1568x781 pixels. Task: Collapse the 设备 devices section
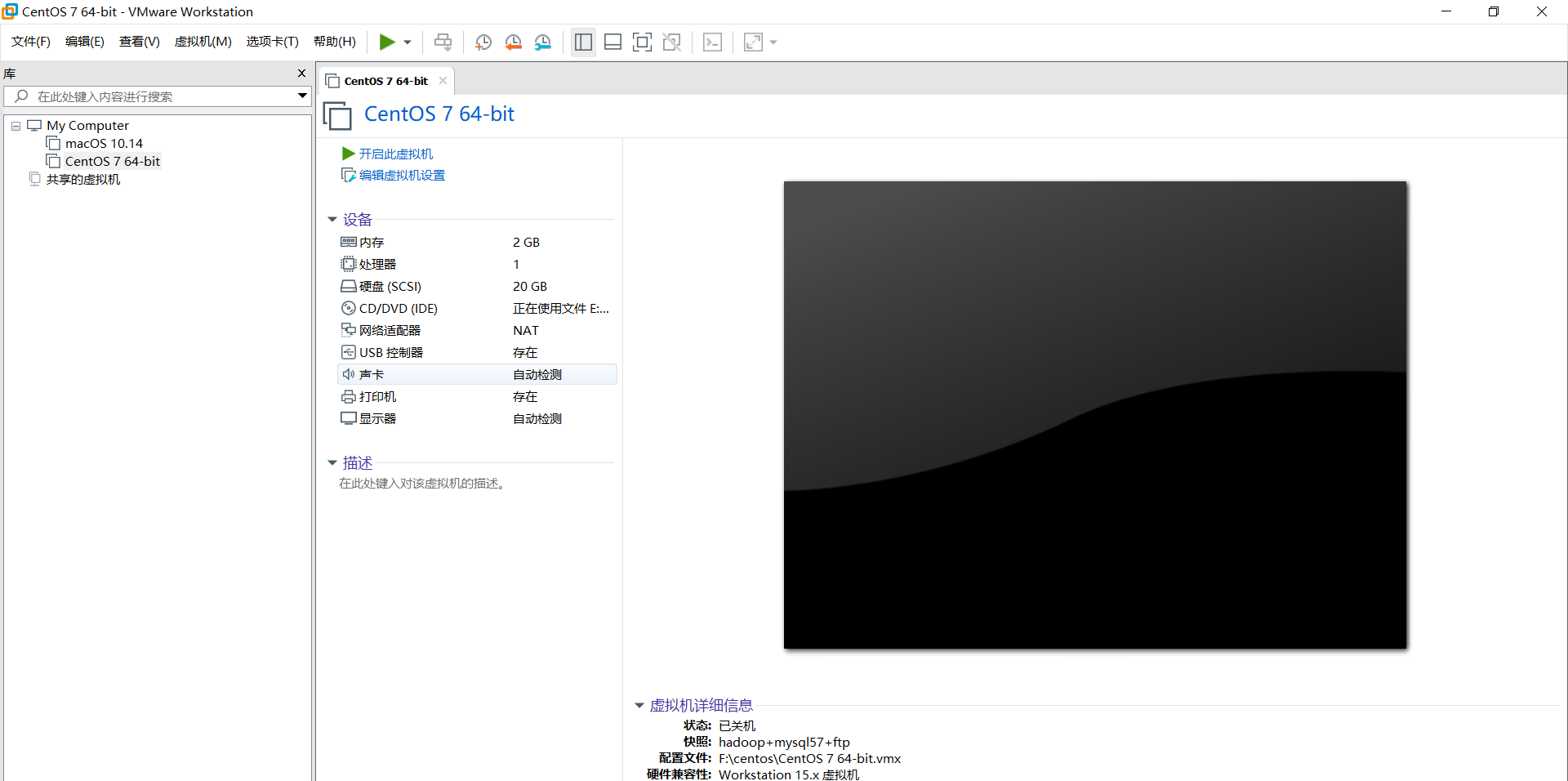tap(332, 219)
